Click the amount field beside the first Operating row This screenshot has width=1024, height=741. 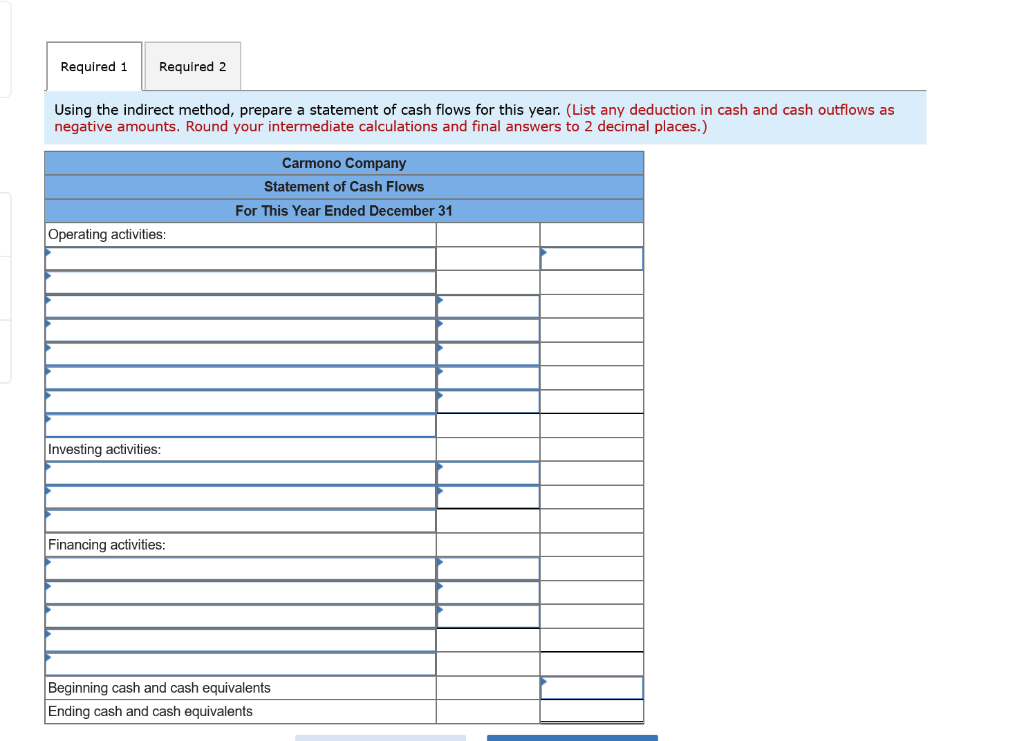(591, 258)
